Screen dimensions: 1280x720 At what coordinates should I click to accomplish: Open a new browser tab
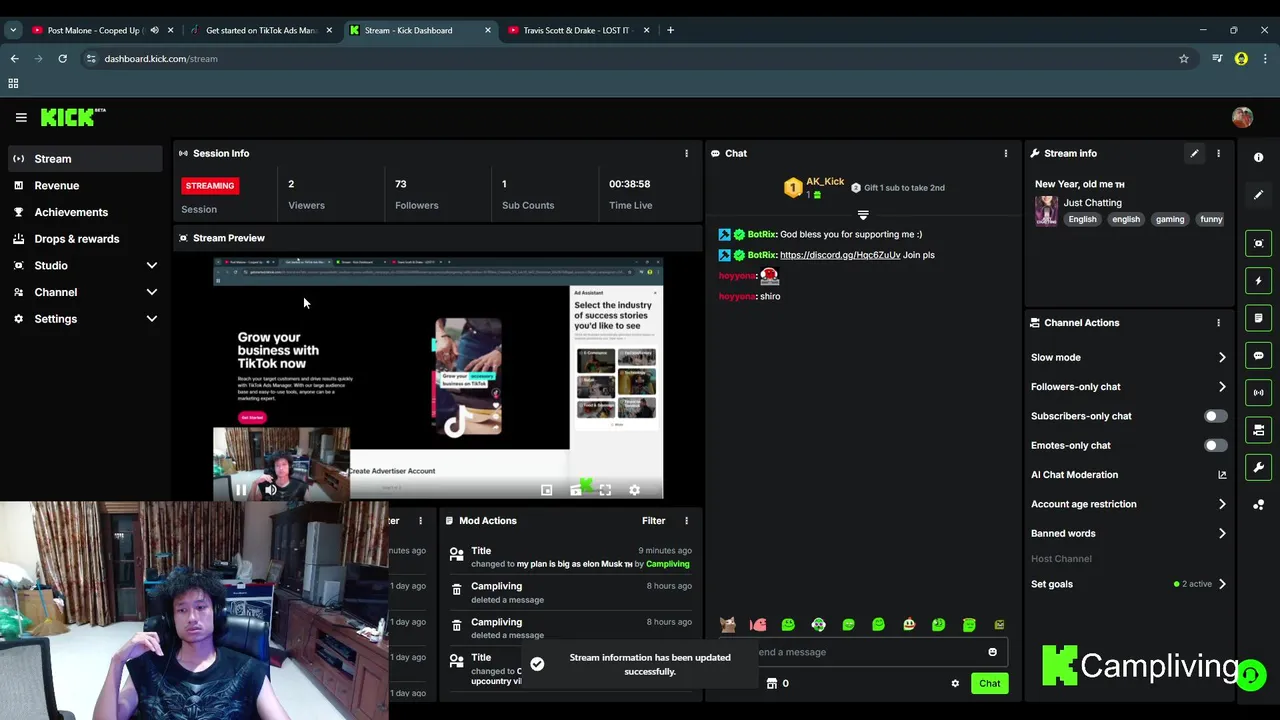670,30
